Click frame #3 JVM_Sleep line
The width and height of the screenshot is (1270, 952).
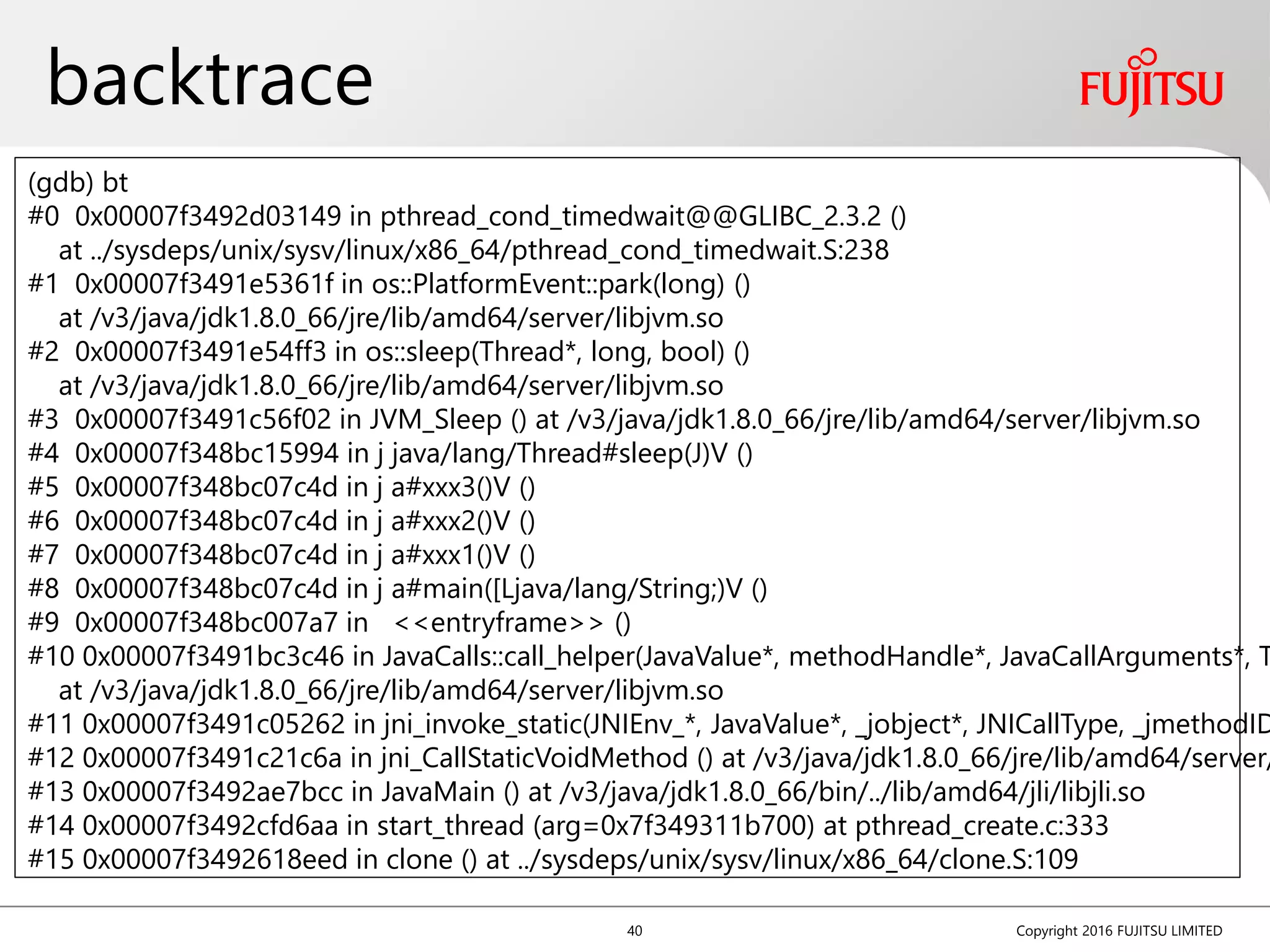pos(614,420)
